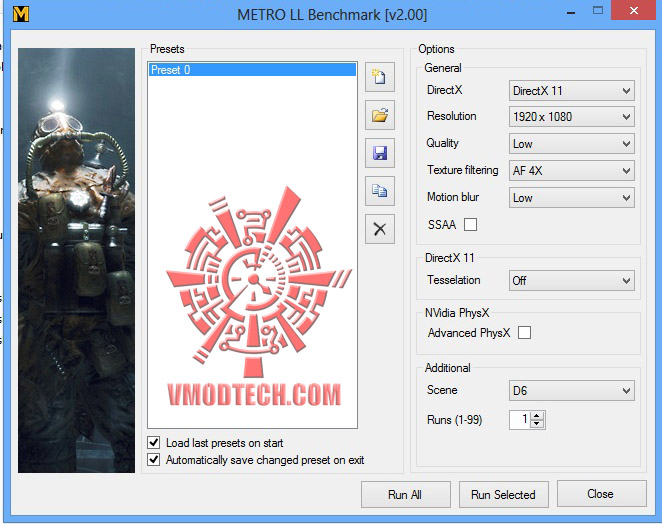This screenshot has width=662, height=524.
Task: Minimize the benchmark window
Action: tap(570, 13)
